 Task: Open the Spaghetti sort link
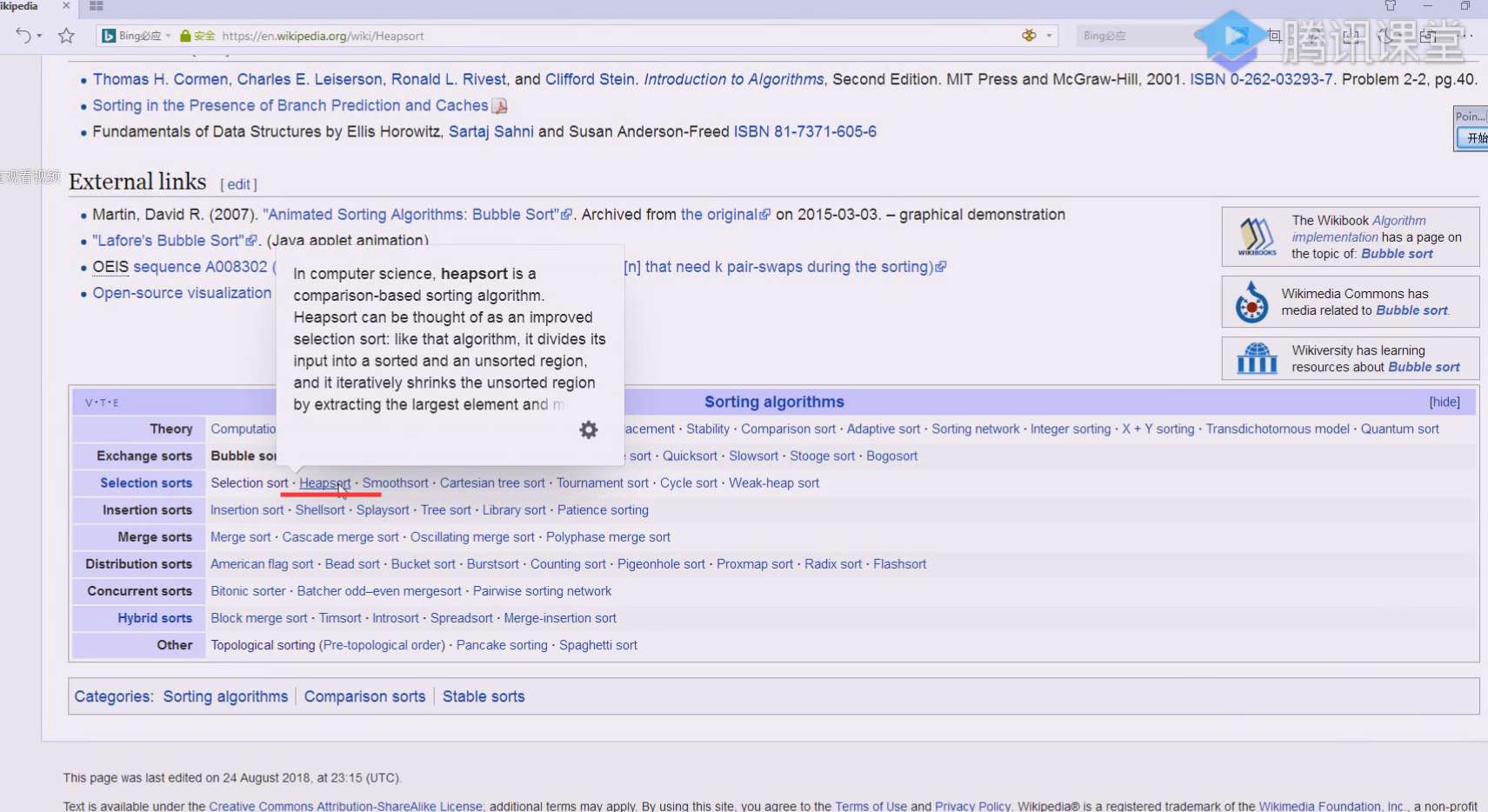pyautogui.click(x=598, y=645)
